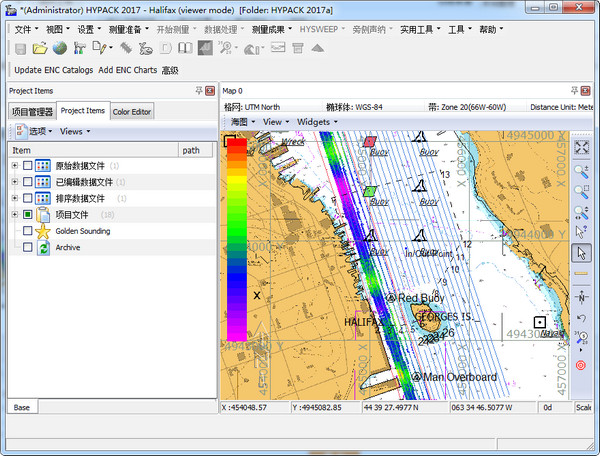The image size is (600, 456).
Task: Click the dark gray chart-image toolbar icon
Action: tap(205, 48)
